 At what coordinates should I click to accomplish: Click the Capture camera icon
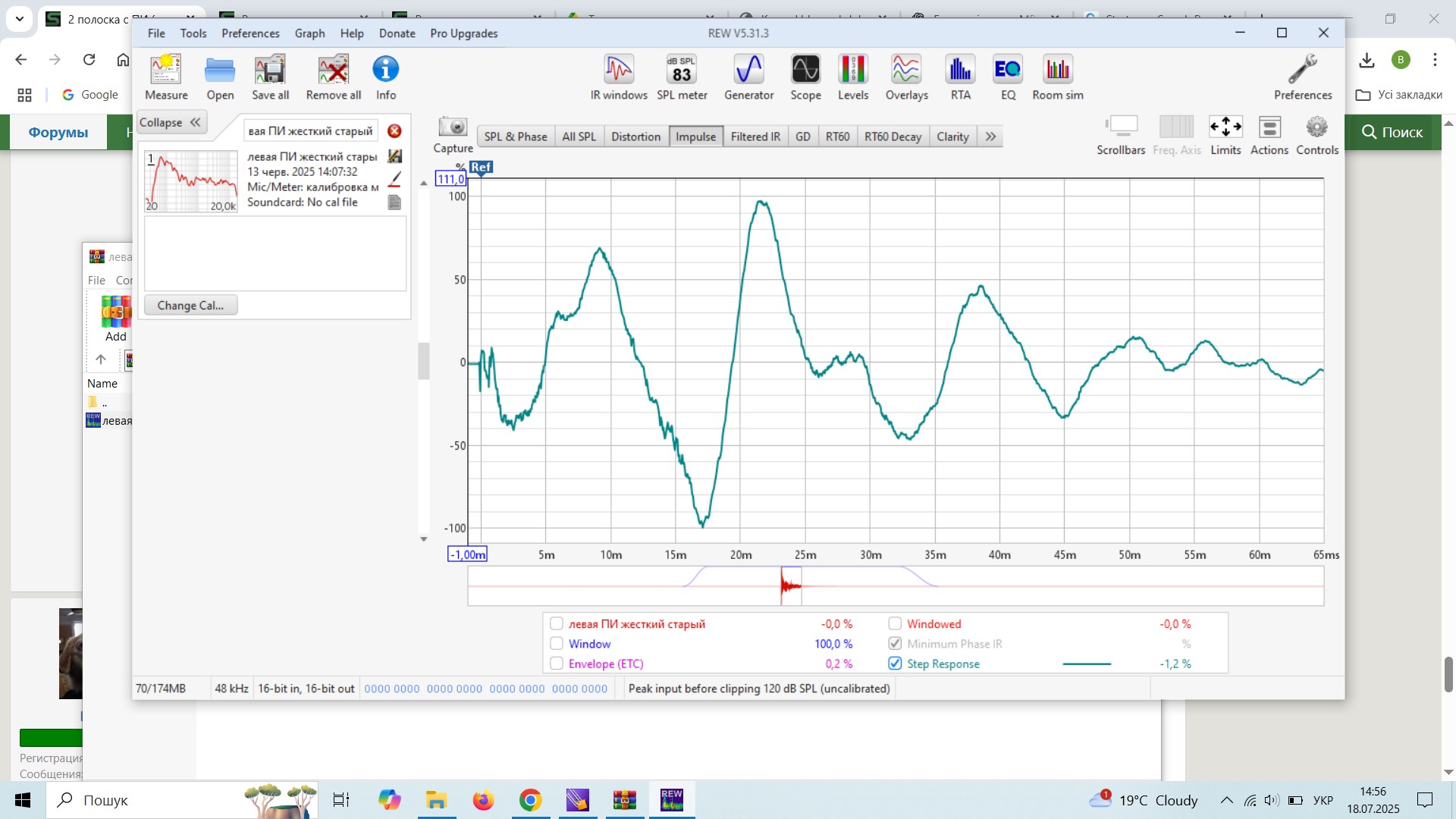pyautogui.click(x=453, y=127)
